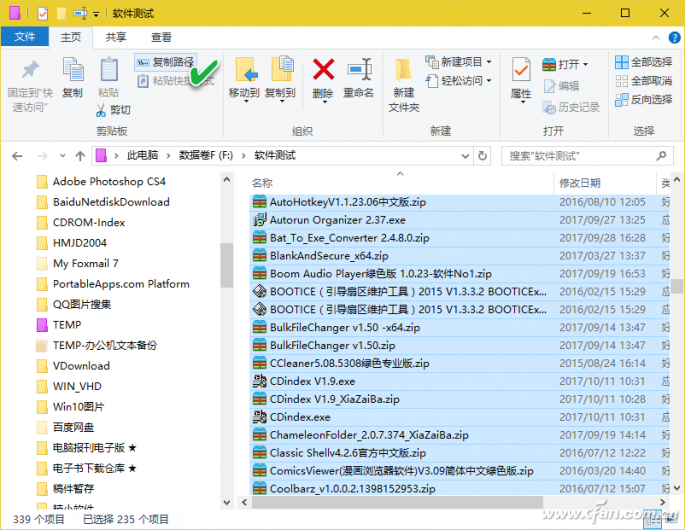Sort by Name (名称) column header
This screenshot has width=685, height=530.
[x=262, y=183]
